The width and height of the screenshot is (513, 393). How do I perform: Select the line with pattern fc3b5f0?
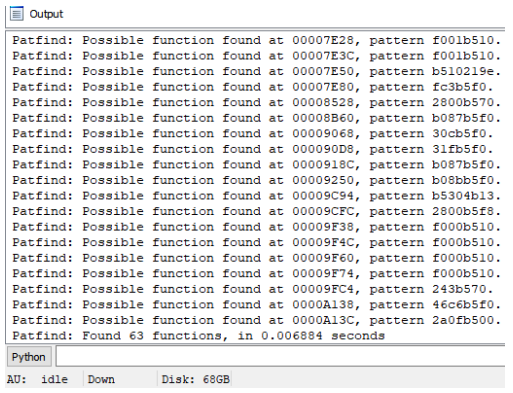click(x=253, y=87)
